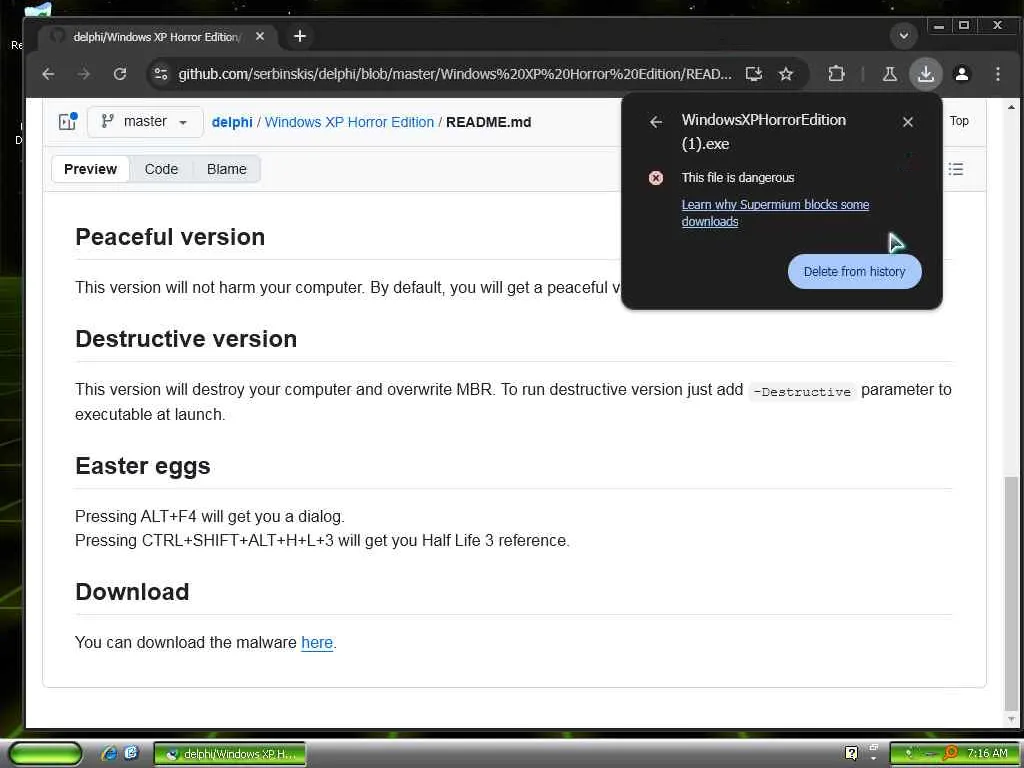Screen dimensions: 1024x768
Task: Click the second quick launch icon
Action: point(131,754)
